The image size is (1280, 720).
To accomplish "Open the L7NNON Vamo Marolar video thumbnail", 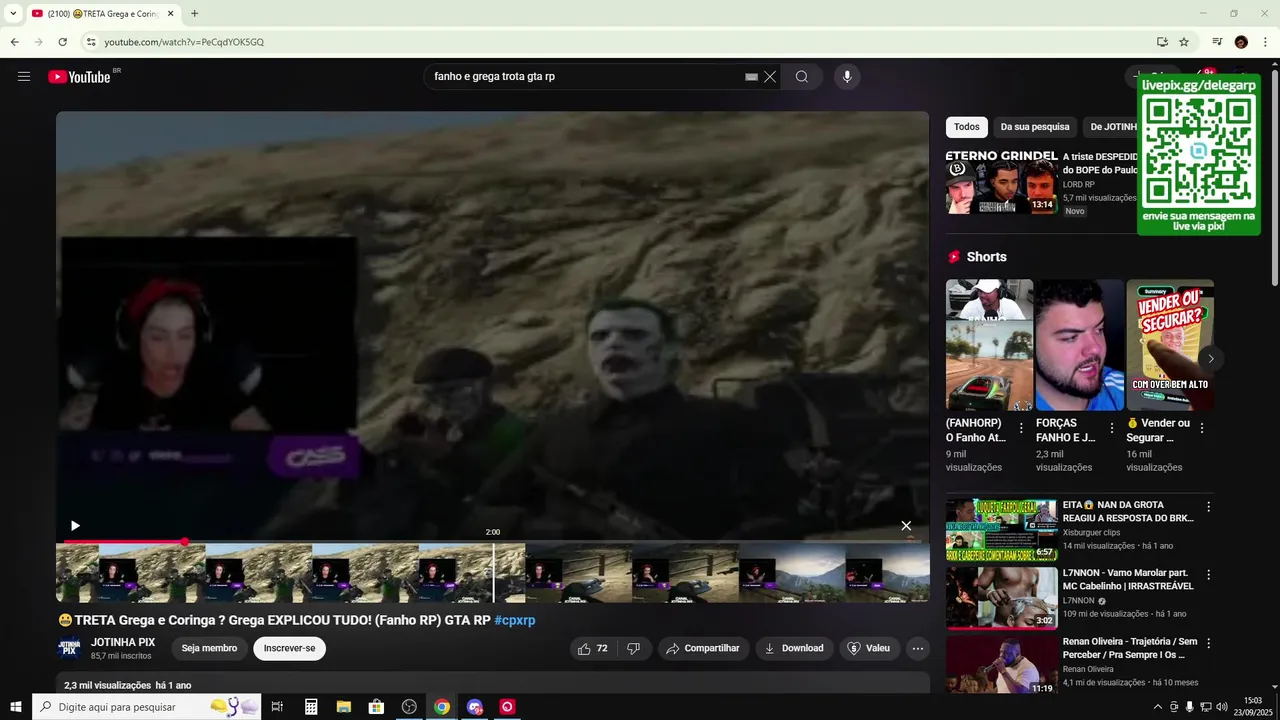I will [1002, 598].
